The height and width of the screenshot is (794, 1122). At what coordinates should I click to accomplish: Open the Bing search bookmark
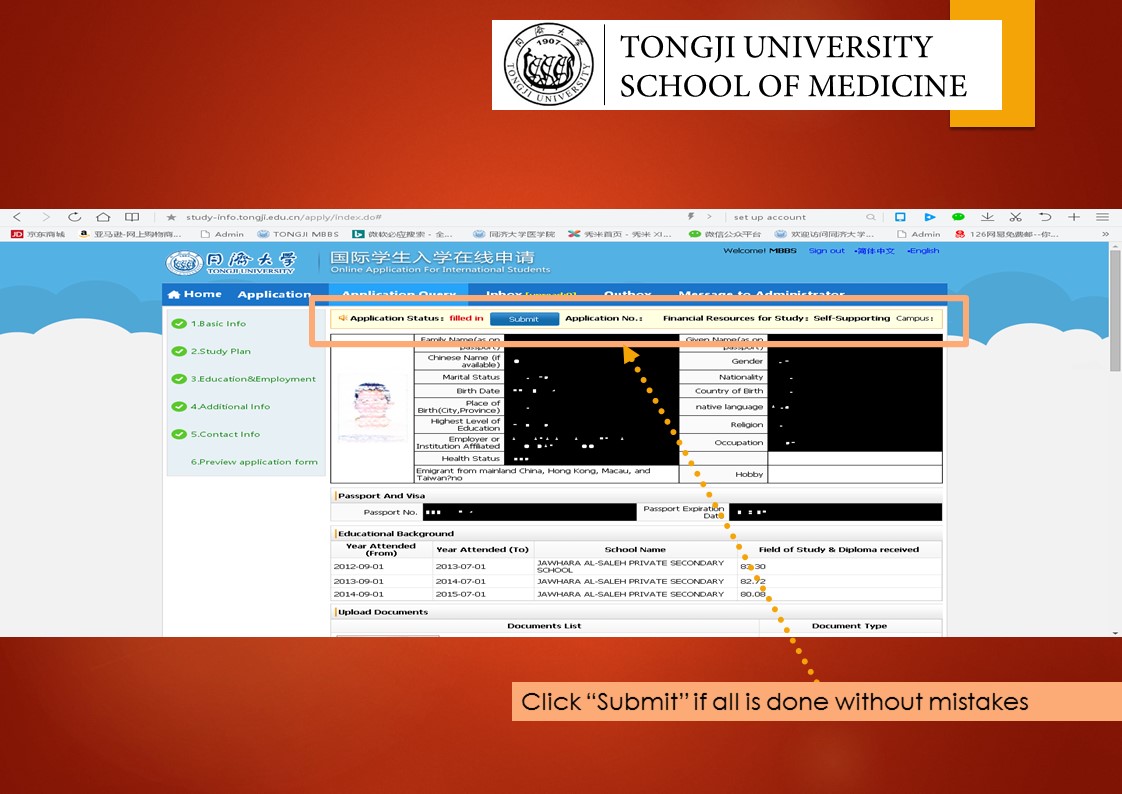402,234
